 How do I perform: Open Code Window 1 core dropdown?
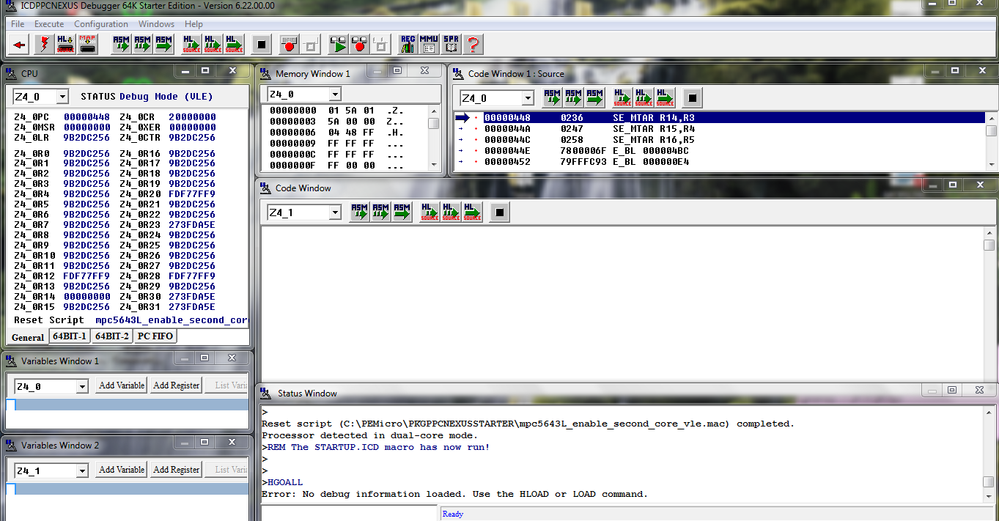(528, 98)
